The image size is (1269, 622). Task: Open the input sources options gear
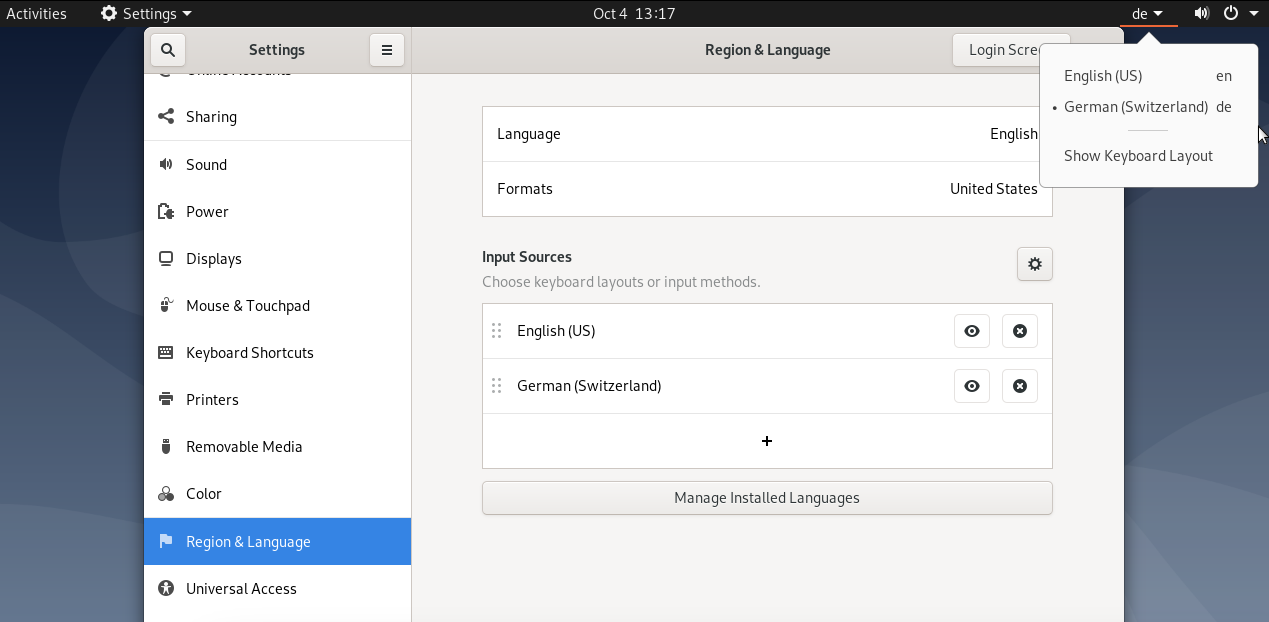tap(1034, 263)
